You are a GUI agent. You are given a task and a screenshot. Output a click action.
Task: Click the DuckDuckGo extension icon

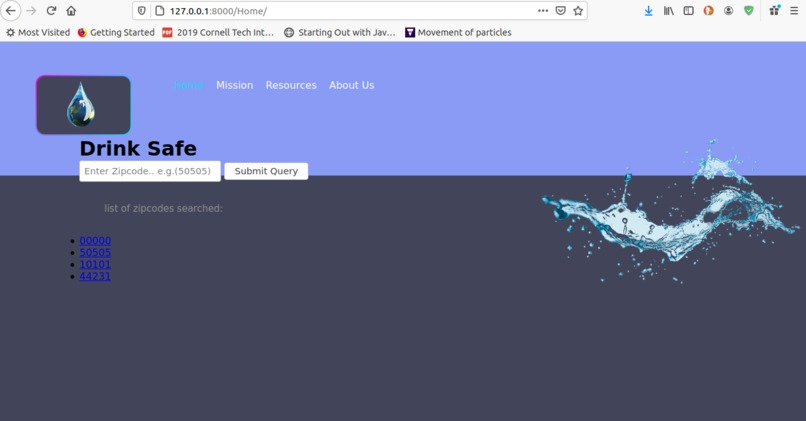(708, 11)
